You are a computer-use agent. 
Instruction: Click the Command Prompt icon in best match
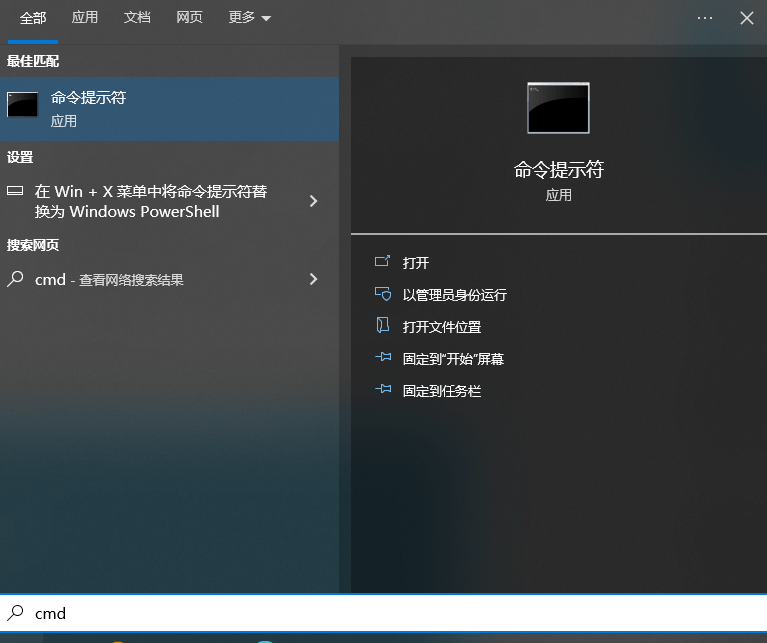click(23, 105)
